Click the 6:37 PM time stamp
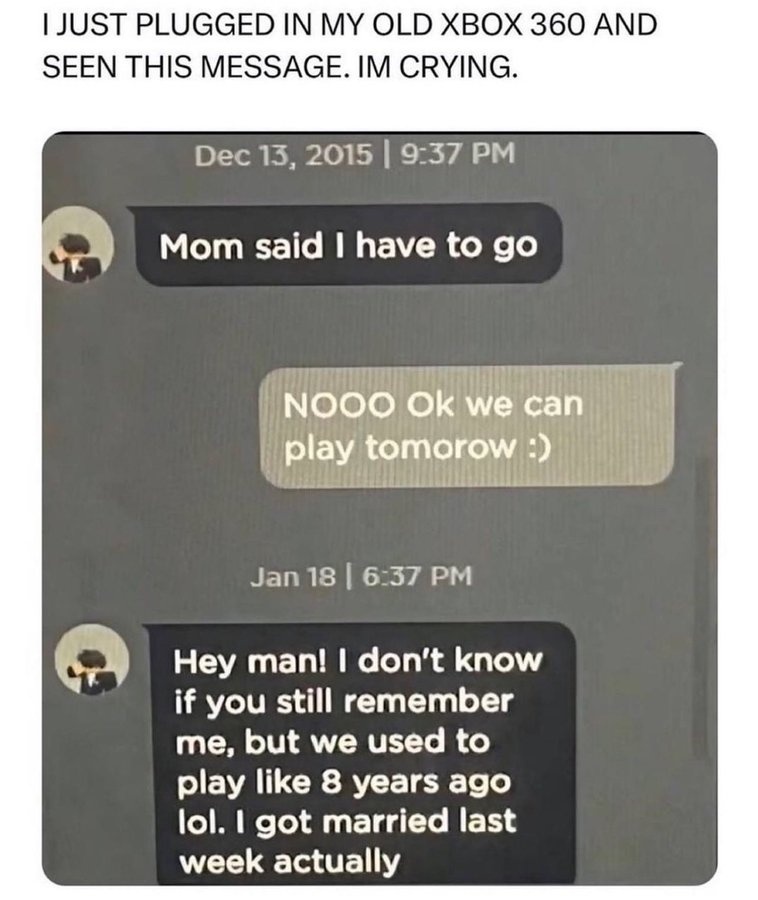This screenshot has width=758, height=900. coord(417,576)
